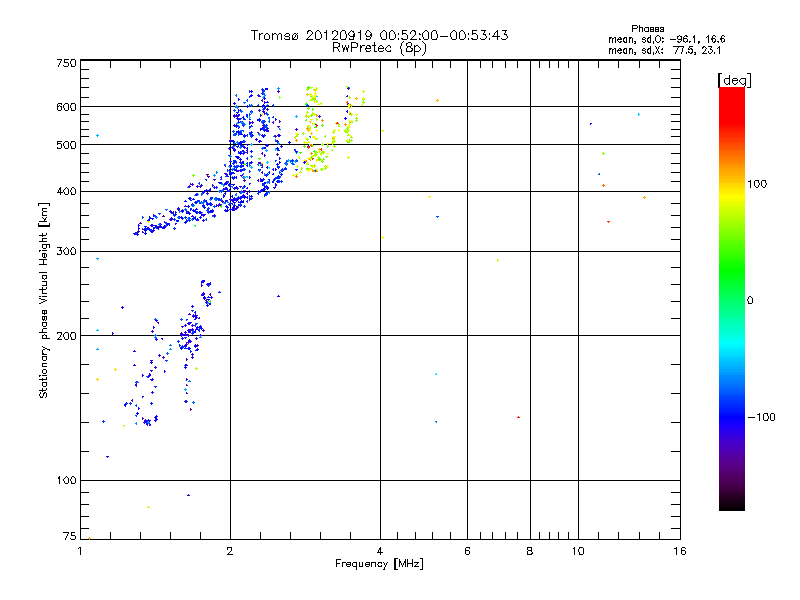The image size is (800, 600).
Task: Click the y-axis tick label '500'
Action: pyautogui.click(x=66, y=145)
